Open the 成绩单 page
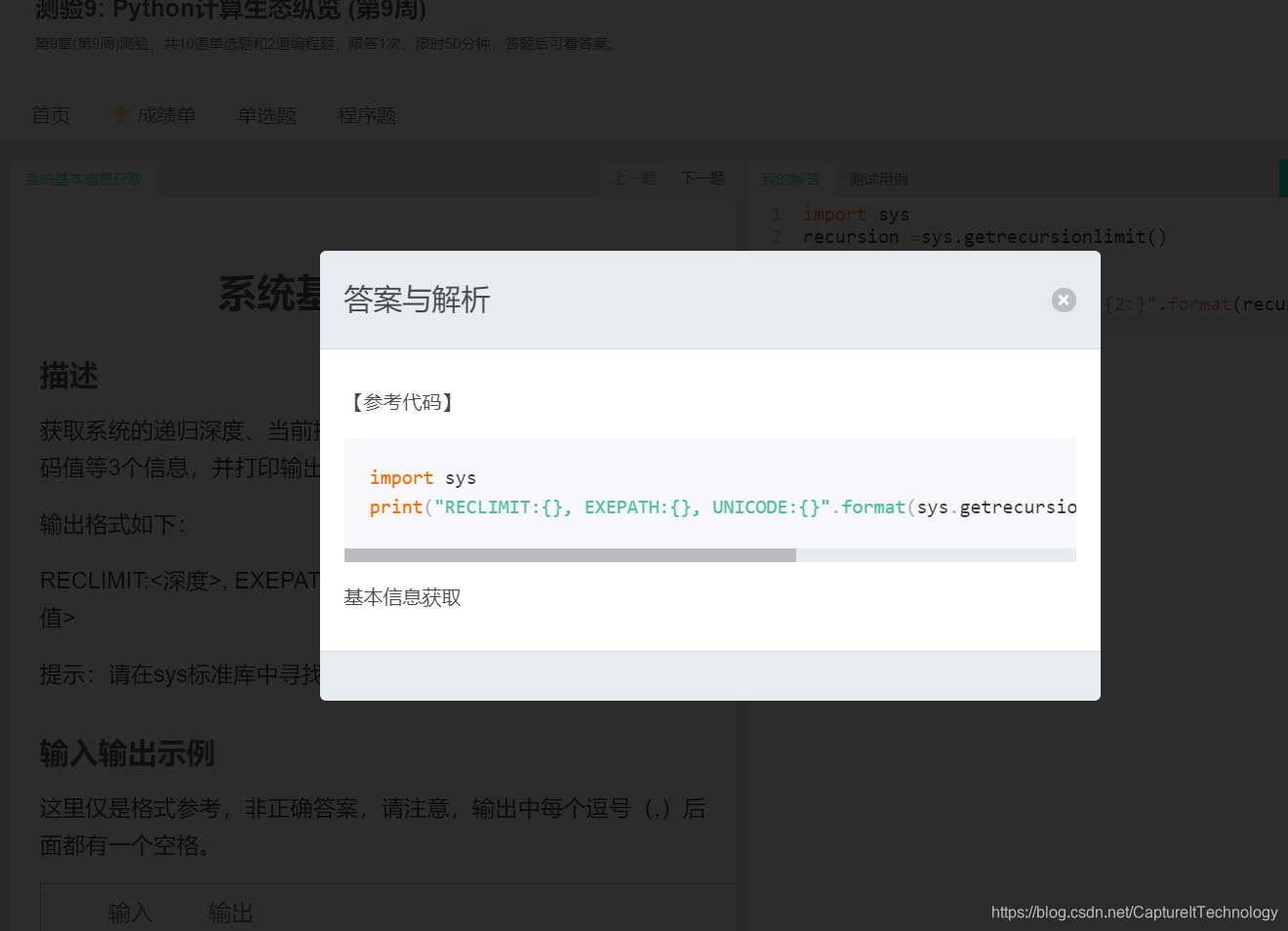Screen dimensions: 1288x931 point(166,114)
